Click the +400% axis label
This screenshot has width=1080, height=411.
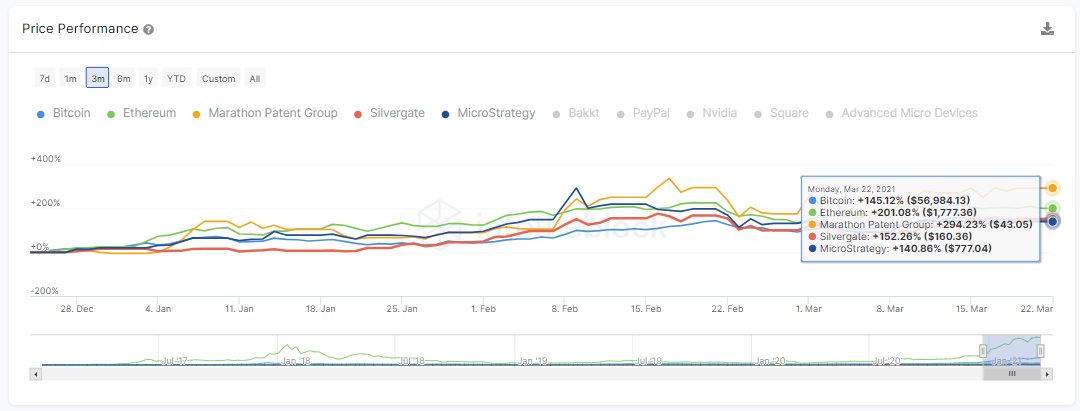click(x=45, y=159)
